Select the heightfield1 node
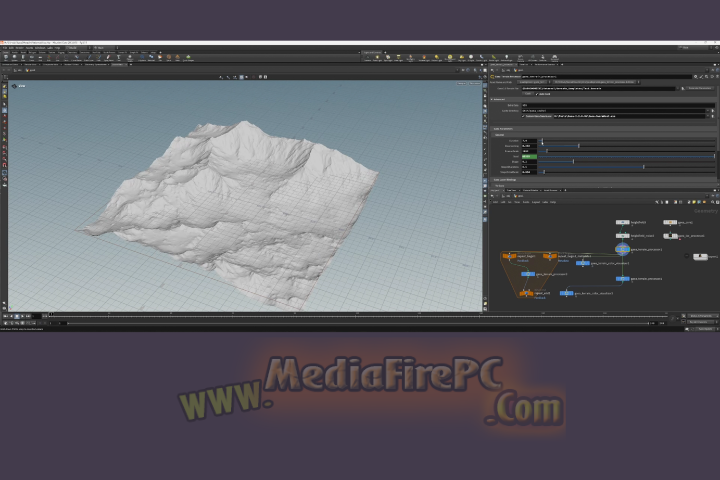Screen dimensions: 720x480 point(623,222)
